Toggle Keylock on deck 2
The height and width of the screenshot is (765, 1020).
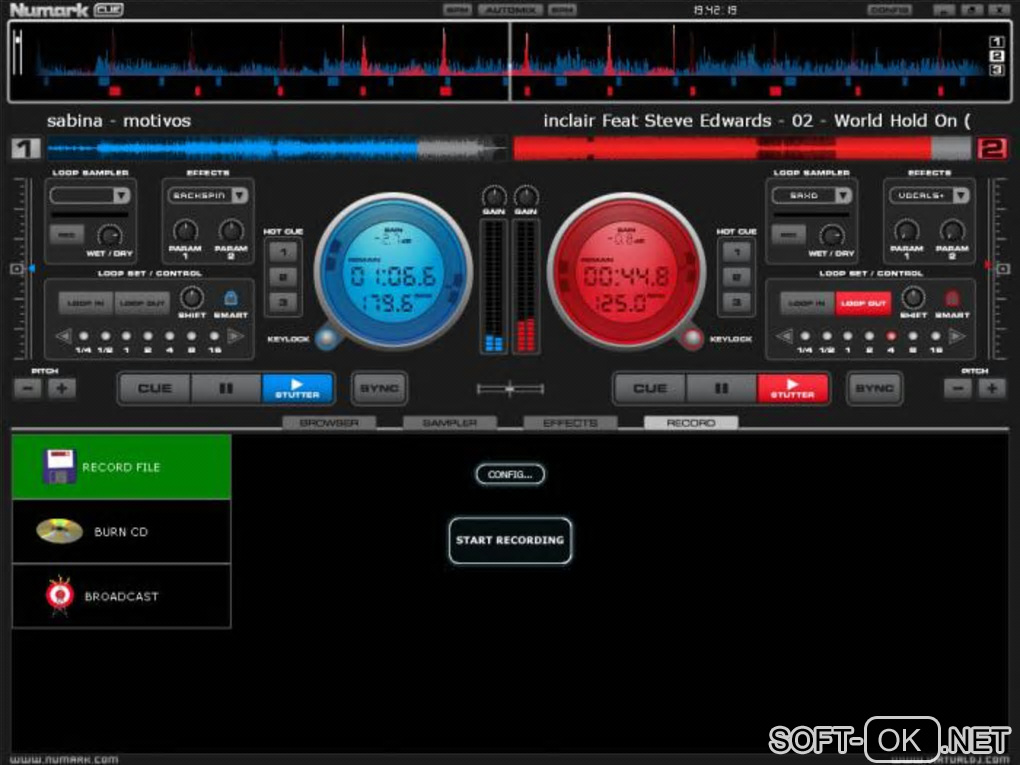click(x=691, y=338)
